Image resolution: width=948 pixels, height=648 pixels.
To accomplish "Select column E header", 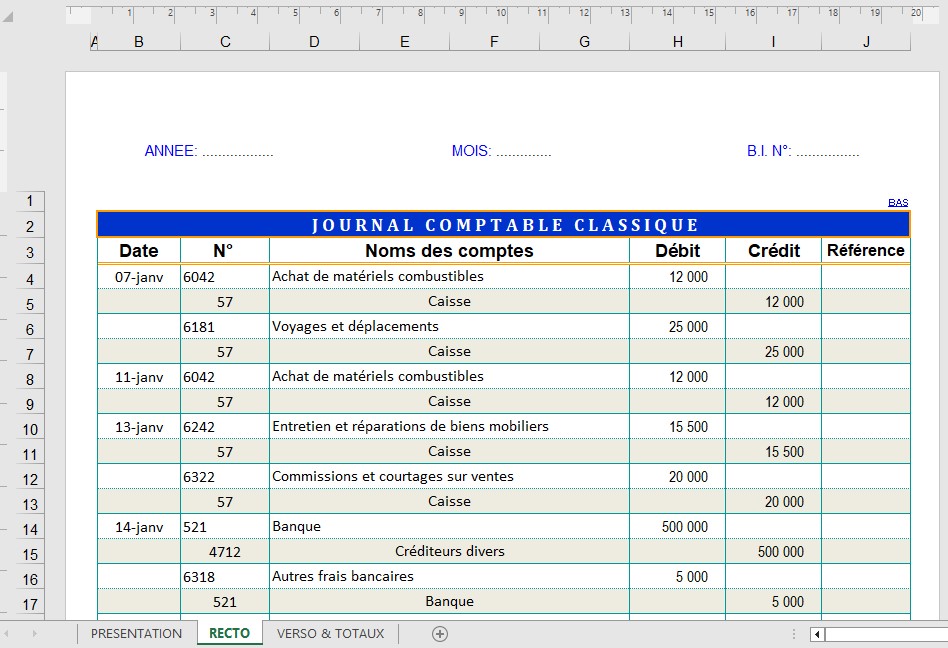I will pos(404,42).
